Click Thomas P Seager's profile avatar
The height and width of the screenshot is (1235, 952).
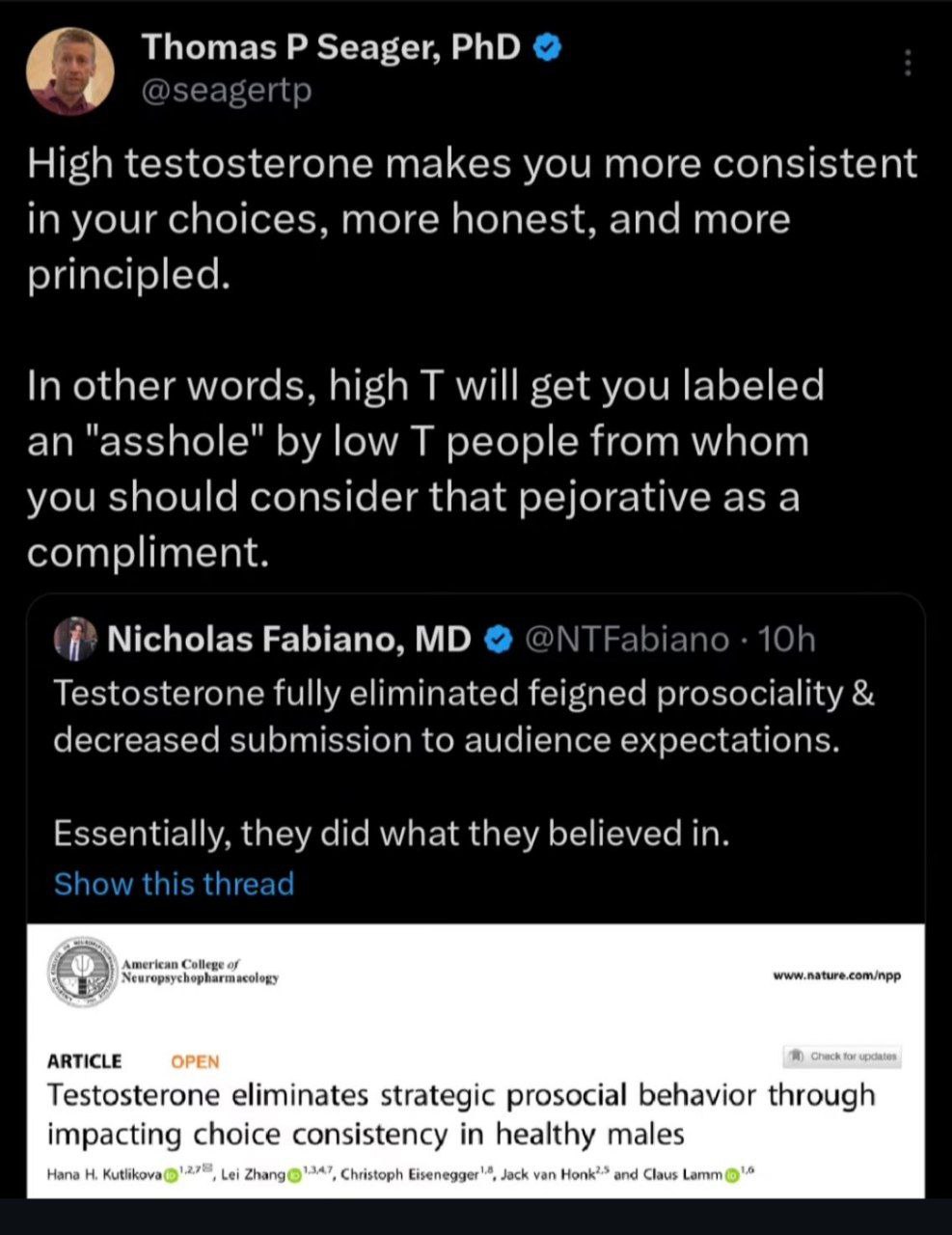[69, 70]
